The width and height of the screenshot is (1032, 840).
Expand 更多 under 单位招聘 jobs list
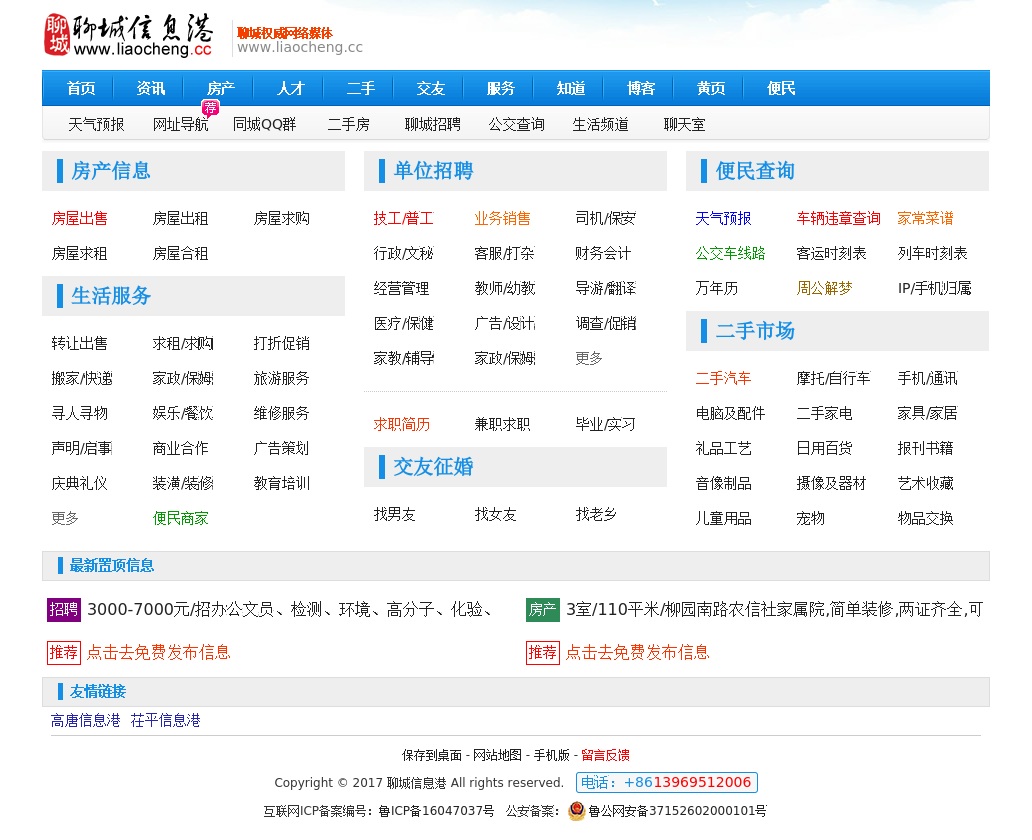(589, 359)
